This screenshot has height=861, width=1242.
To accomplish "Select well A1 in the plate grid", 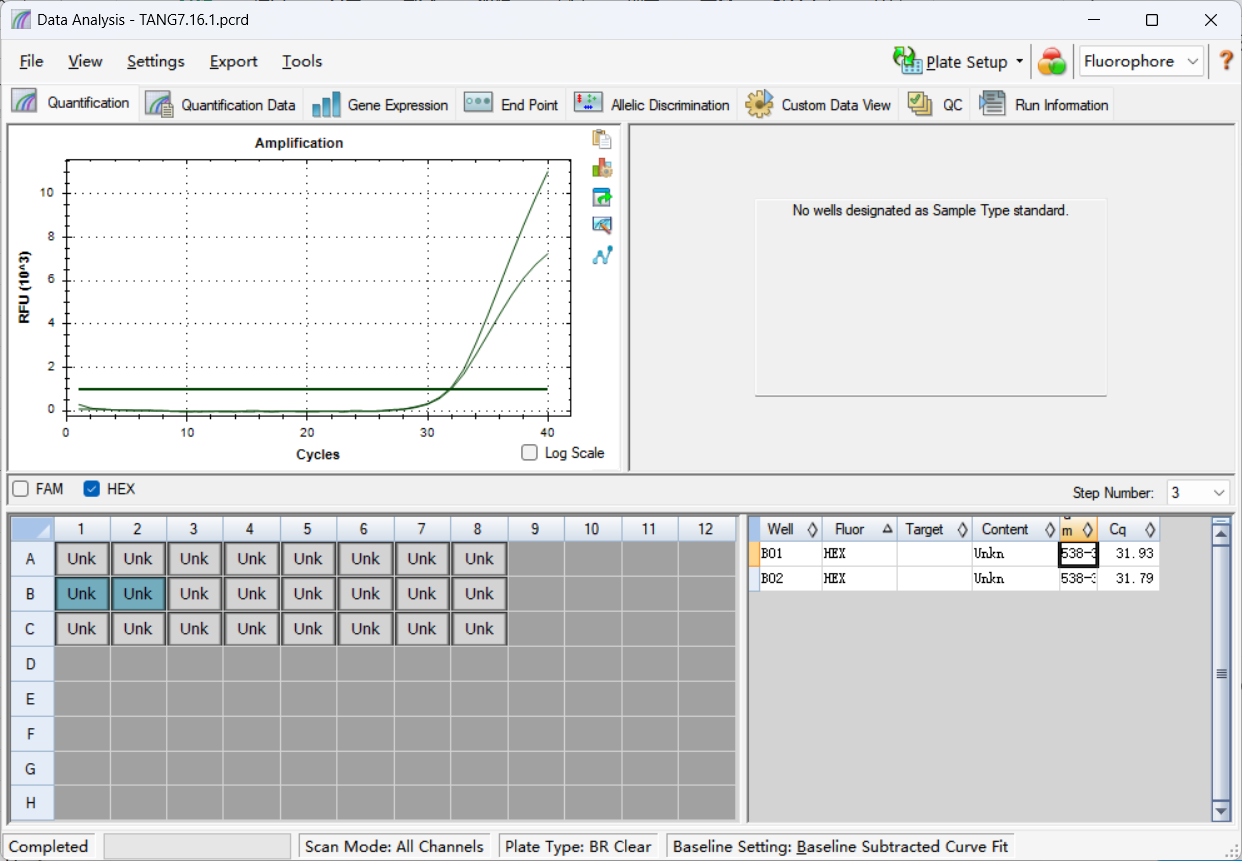I will point(82,559).
